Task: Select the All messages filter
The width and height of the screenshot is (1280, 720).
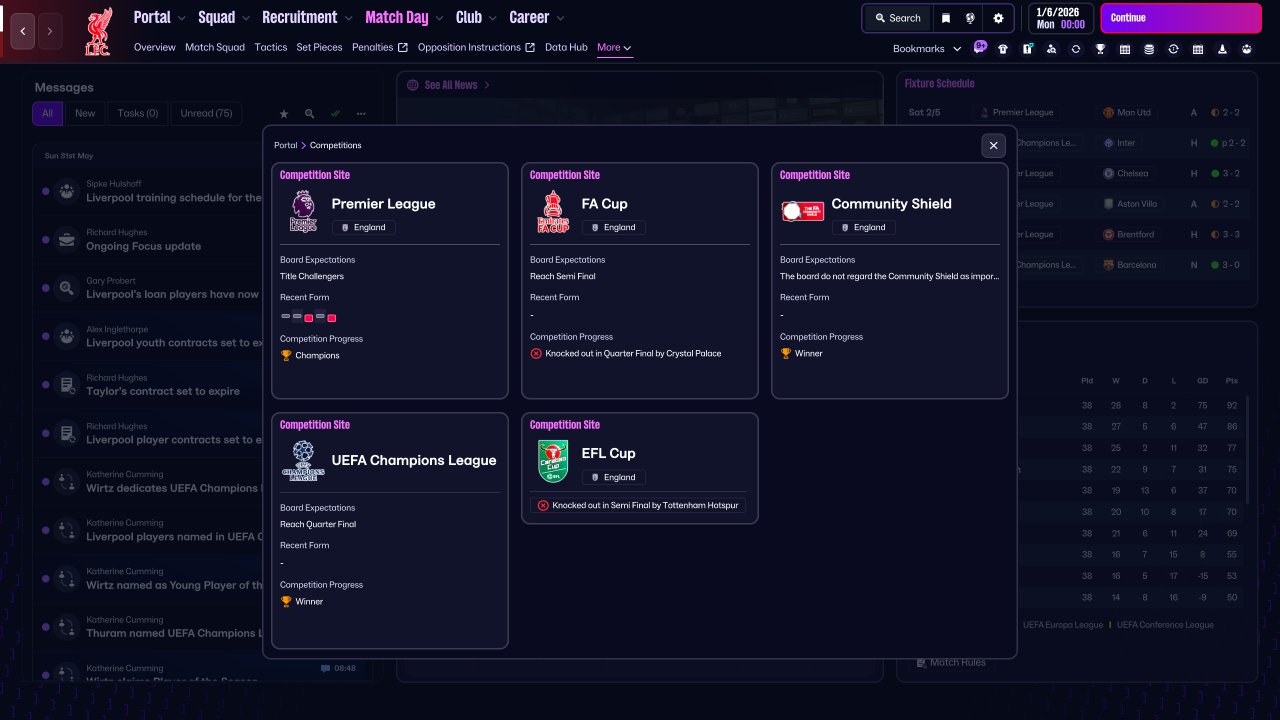Action: point(47,114)
